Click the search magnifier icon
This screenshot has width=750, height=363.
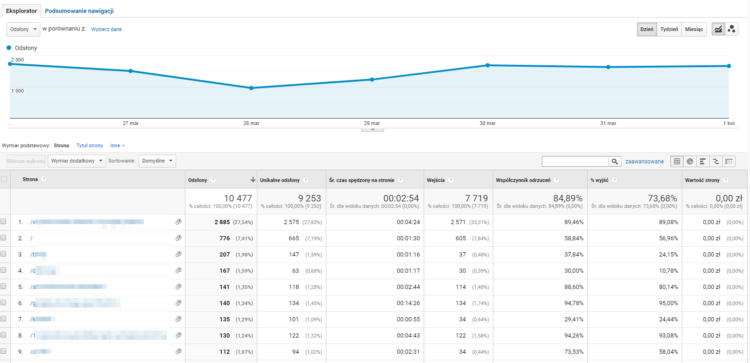[x=615, y=162]
